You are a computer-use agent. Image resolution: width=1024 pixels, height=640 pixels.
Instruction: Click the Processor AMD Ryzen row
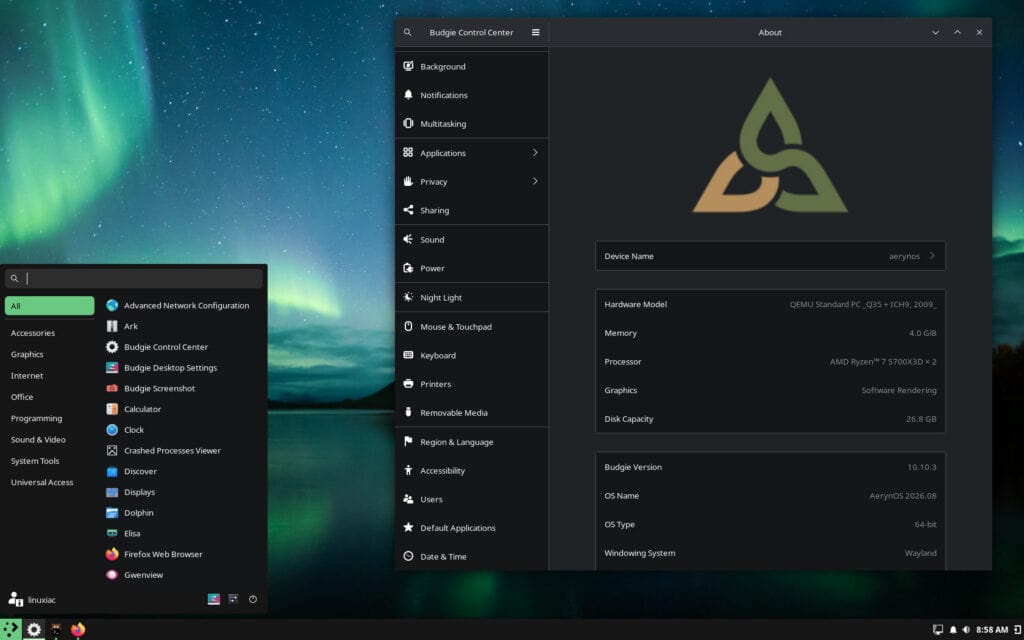pos(770,362)
